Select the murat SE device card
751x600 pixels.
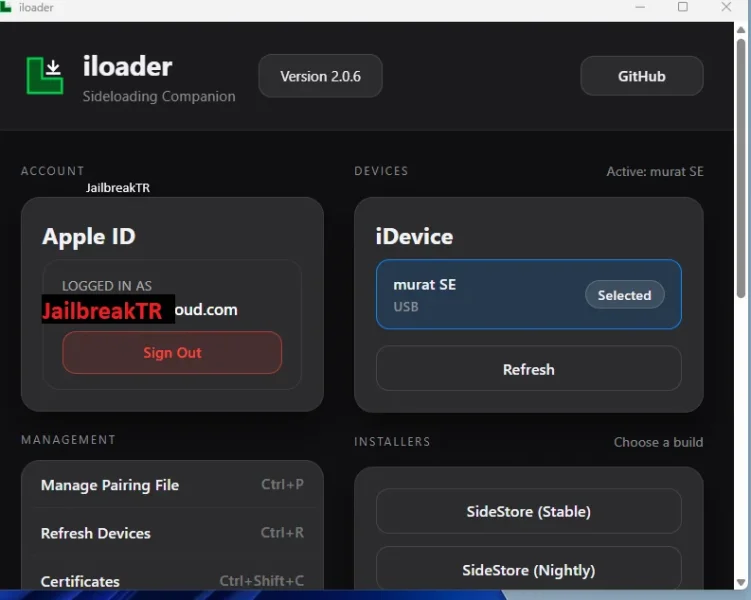(x=480, y=295)
